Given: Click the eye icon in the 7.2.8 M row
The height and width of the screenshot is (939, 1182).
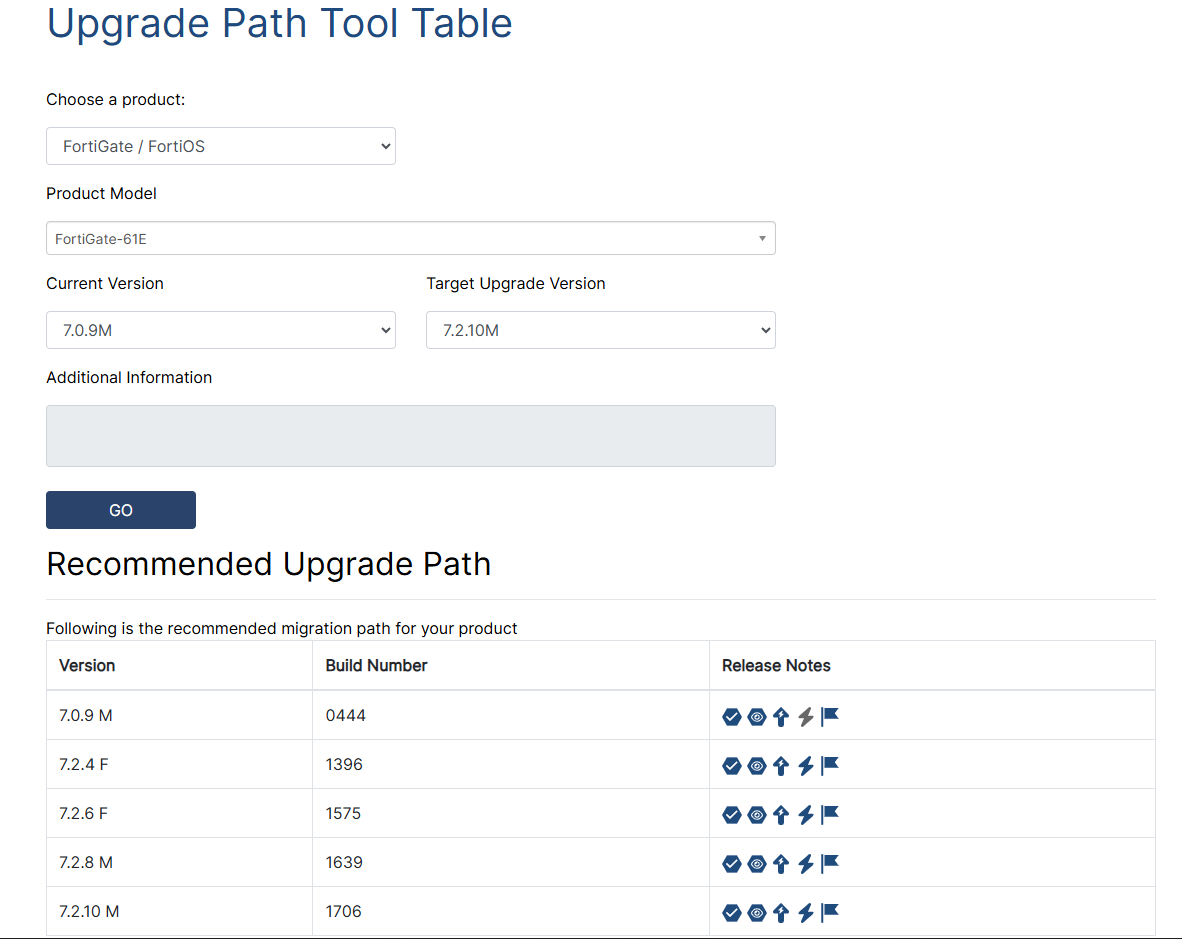Looking at the screenshot, I should pyautogui.click(x=757, y=864).
